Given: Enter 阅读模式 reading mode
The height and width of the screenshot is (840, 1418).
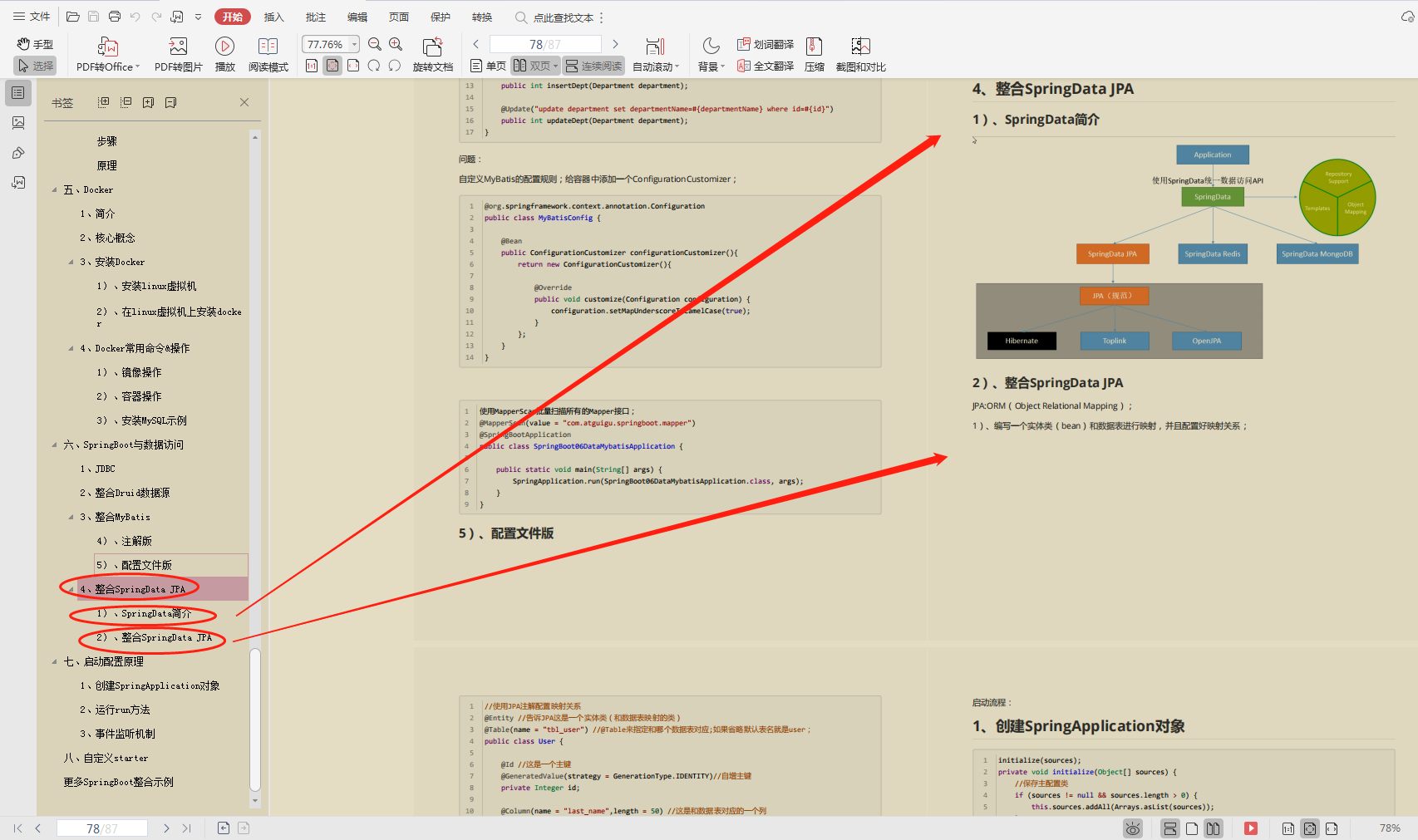Looking at the screenshot, I should point(268,55).
